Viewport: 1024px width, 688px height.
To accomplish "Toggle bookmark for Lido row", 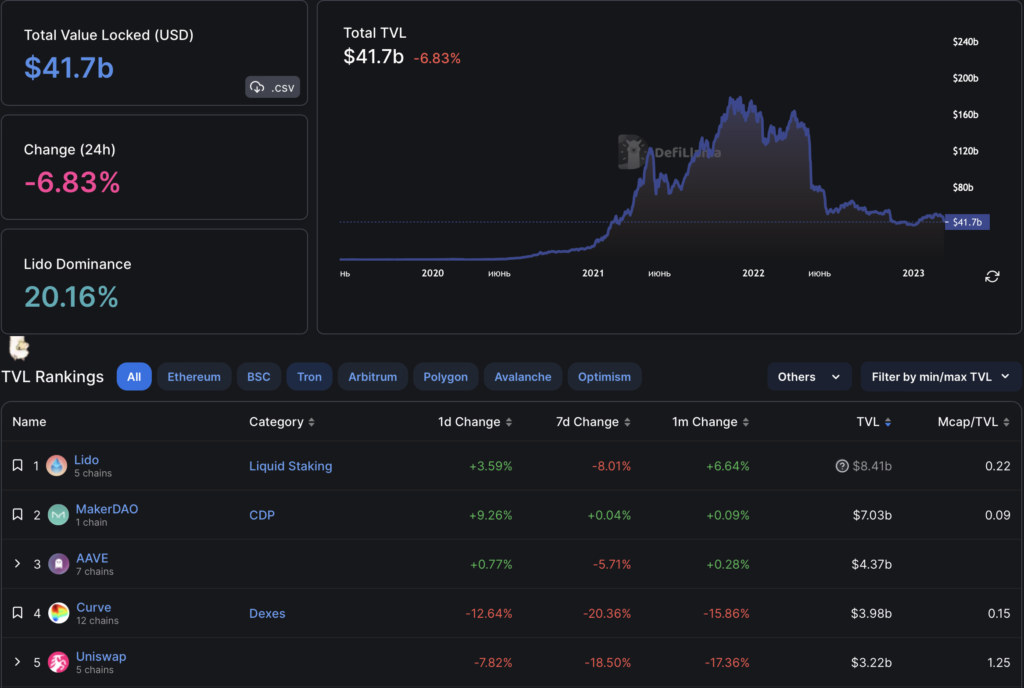I will (17, 466).
